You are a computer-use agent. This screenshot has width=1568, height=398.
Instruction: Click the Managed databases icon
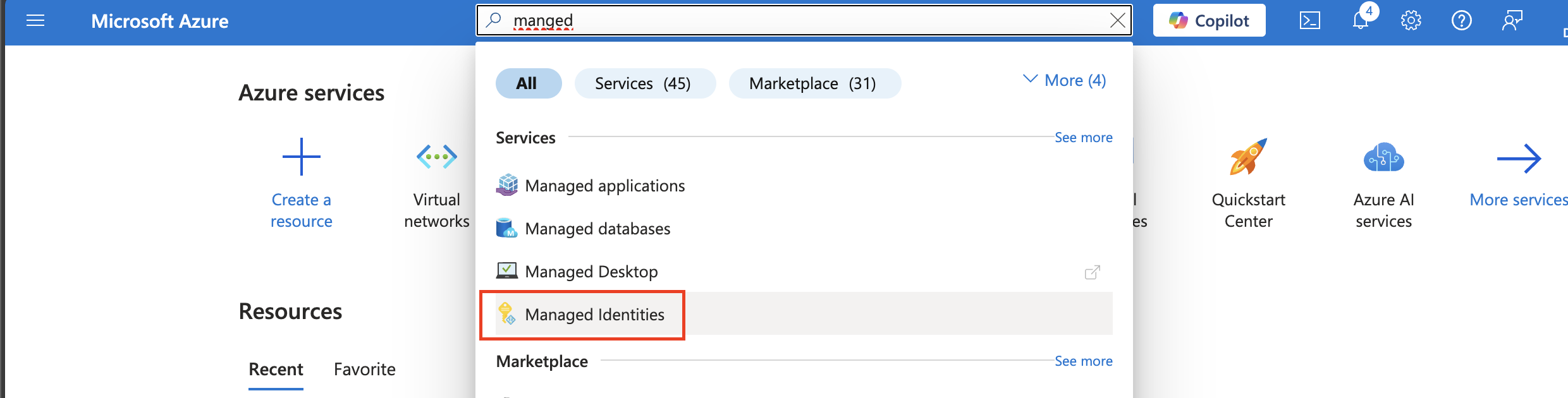(506, 228)
